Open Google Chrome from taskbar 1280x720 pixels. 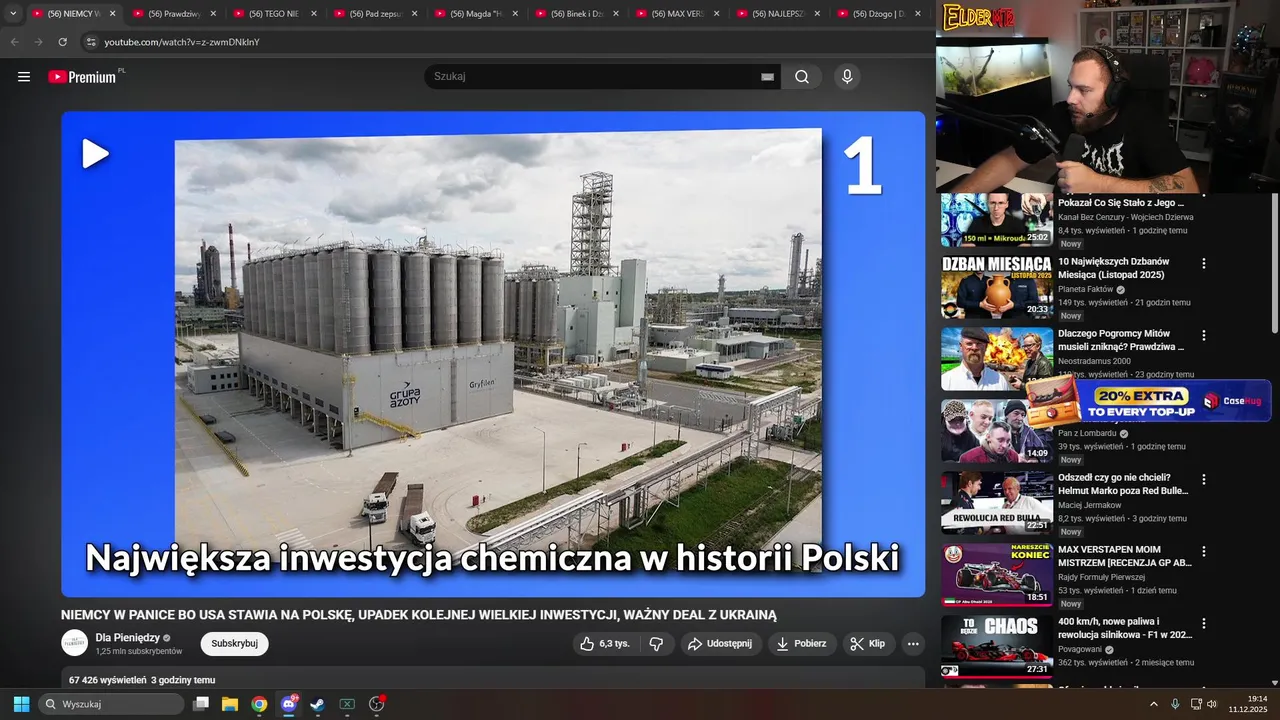pos(259,704)
